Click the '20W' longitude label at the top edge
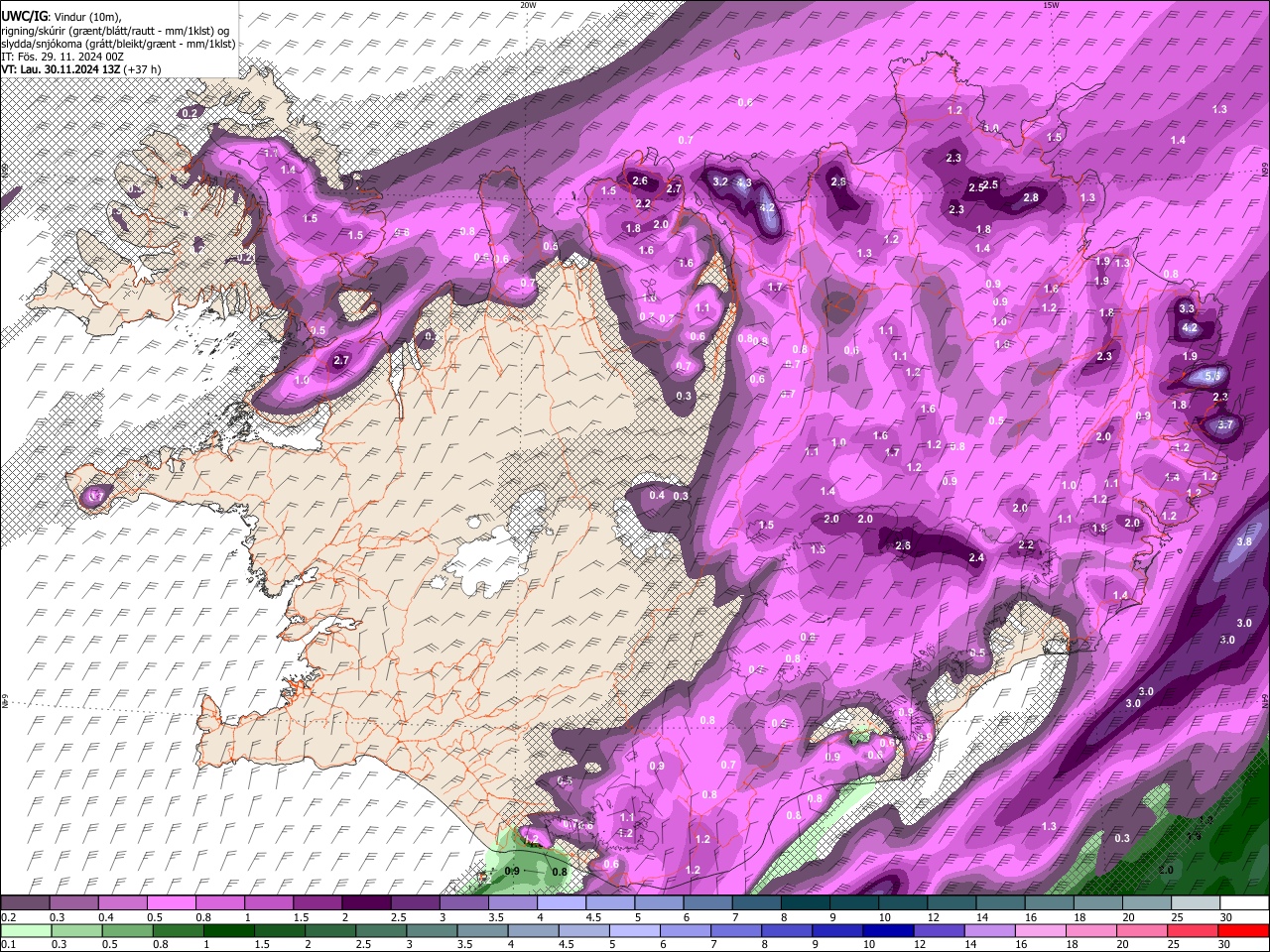1270x952 pixels. pos(528,5)
